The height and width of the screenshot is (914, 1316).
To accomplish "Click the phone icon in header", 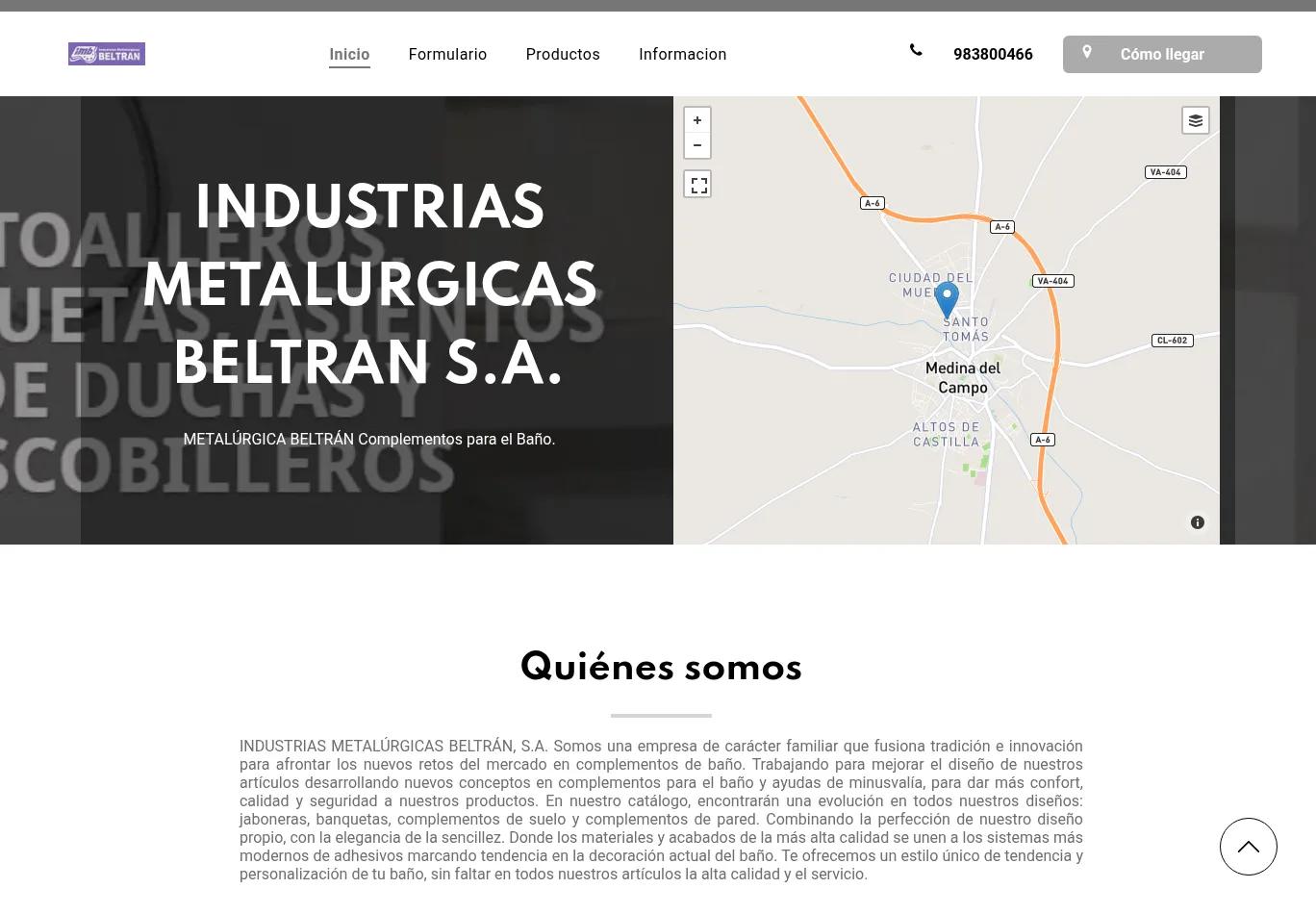I will click(916, 51).
